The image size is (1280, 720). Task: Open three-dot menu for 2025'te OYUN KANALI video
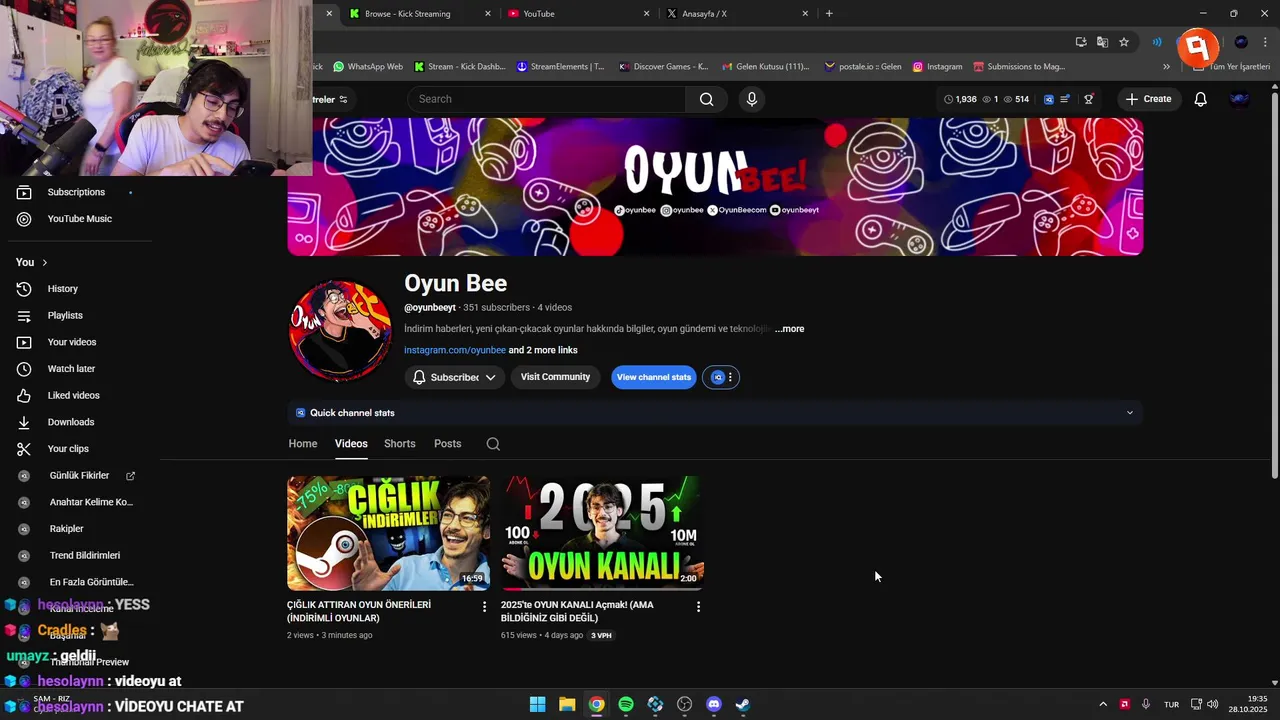pyautogui.click(x=698, y=606)
